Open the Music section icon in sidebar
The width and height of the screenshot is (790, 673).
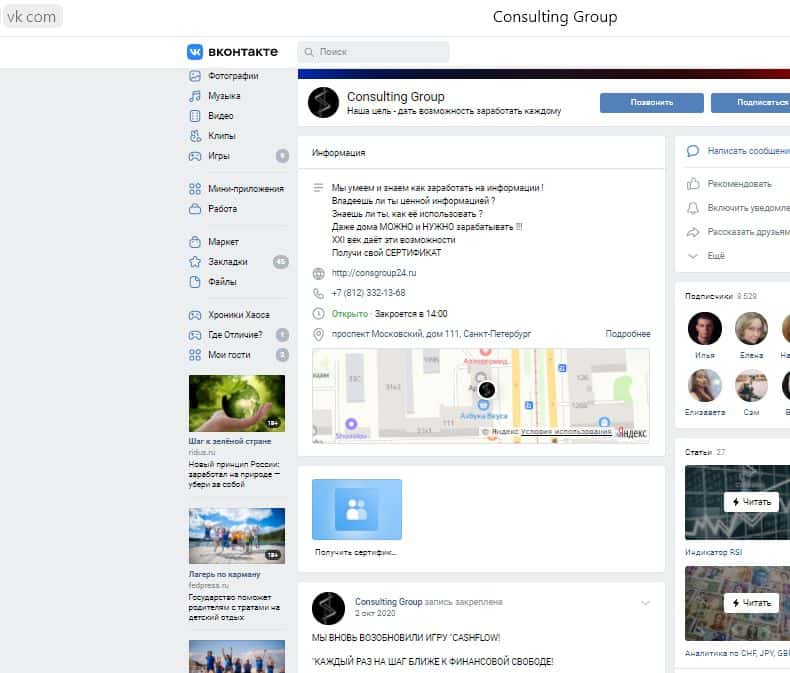pyautogui.click(x=195, y=96)
